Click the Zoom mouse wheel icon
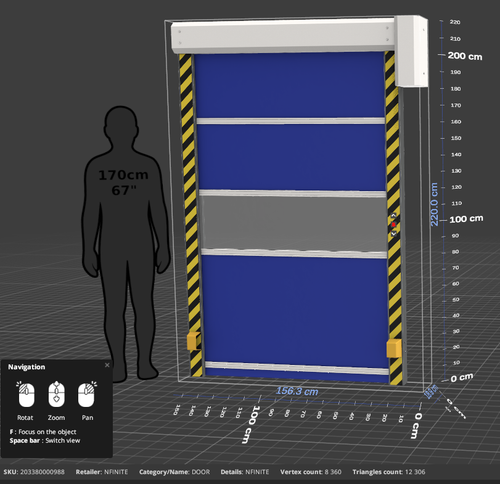The height and width of the screenshot is (484, 500). (x=56, y=394)
